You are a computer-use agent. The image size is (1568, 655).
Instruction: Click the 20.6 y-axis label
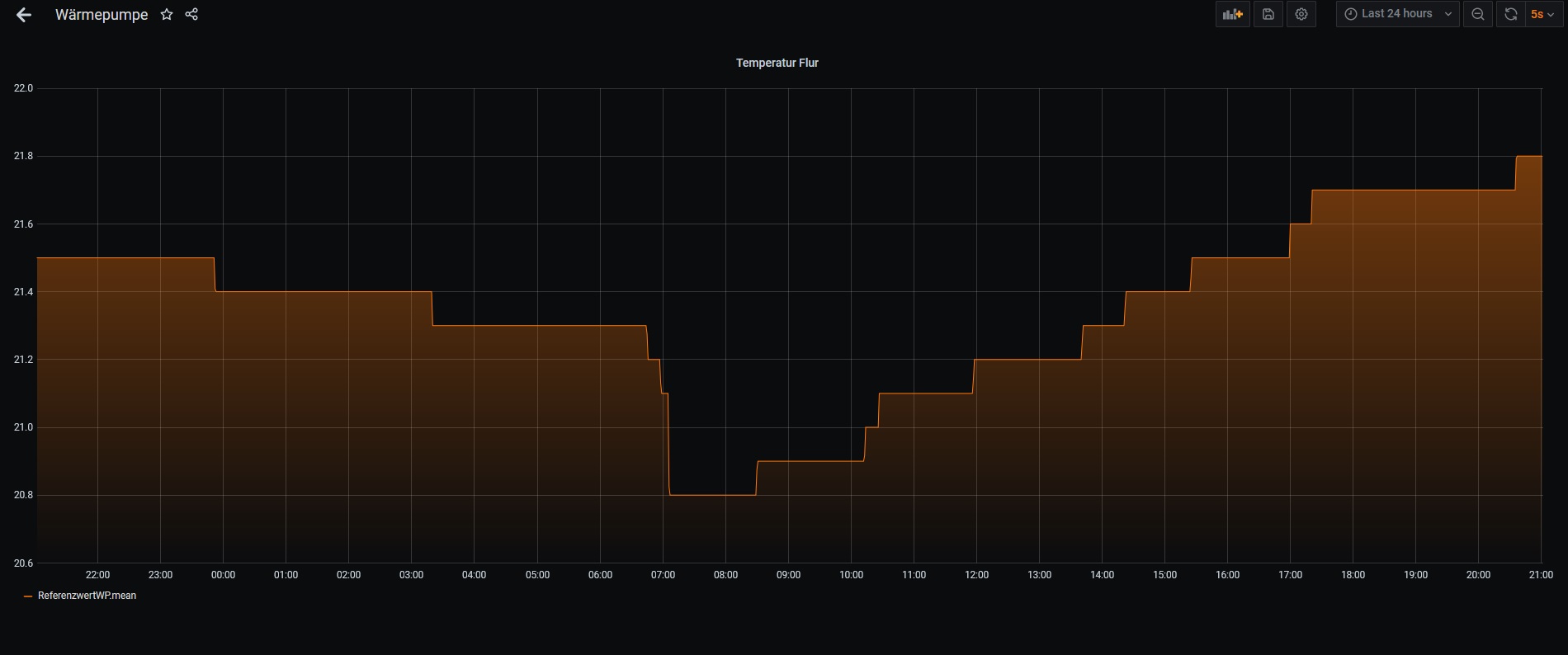click(23, 563)
